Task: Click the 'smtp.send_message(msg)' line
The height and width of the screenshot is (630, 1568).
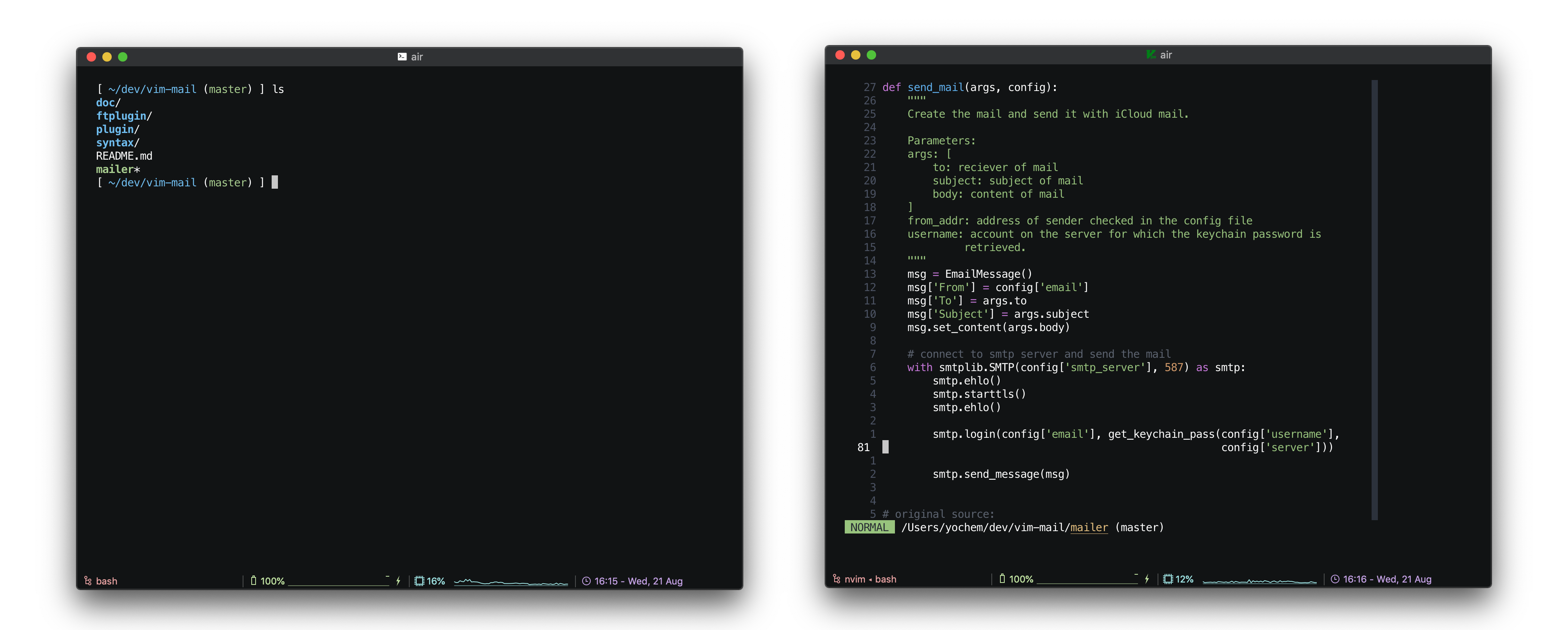Action: (x=1001, y=474)
